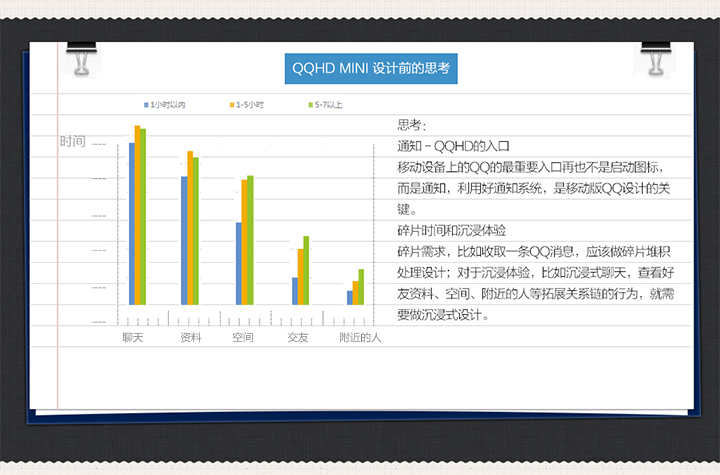Select the orange bar above 附近的人

tap(355, 293)
